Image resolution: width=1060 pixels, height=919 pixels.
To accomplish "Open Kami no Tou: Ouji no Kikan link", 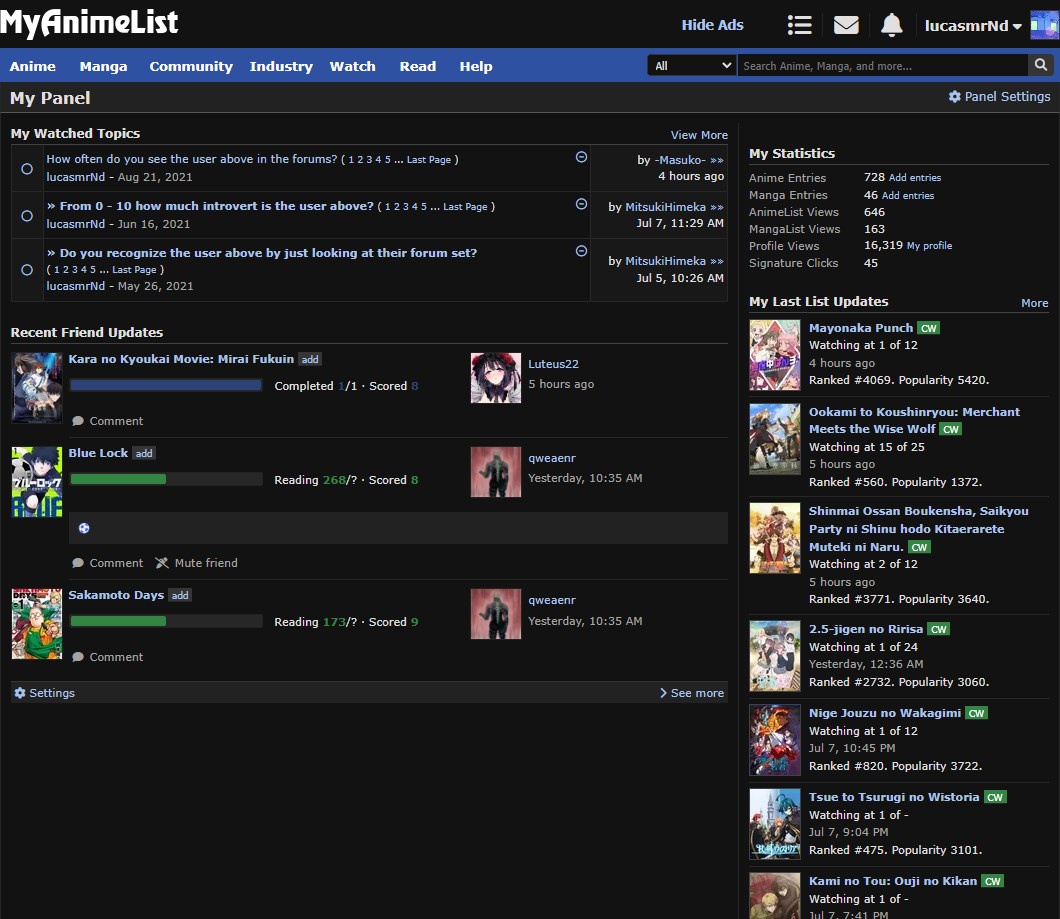I will (892, 880).
